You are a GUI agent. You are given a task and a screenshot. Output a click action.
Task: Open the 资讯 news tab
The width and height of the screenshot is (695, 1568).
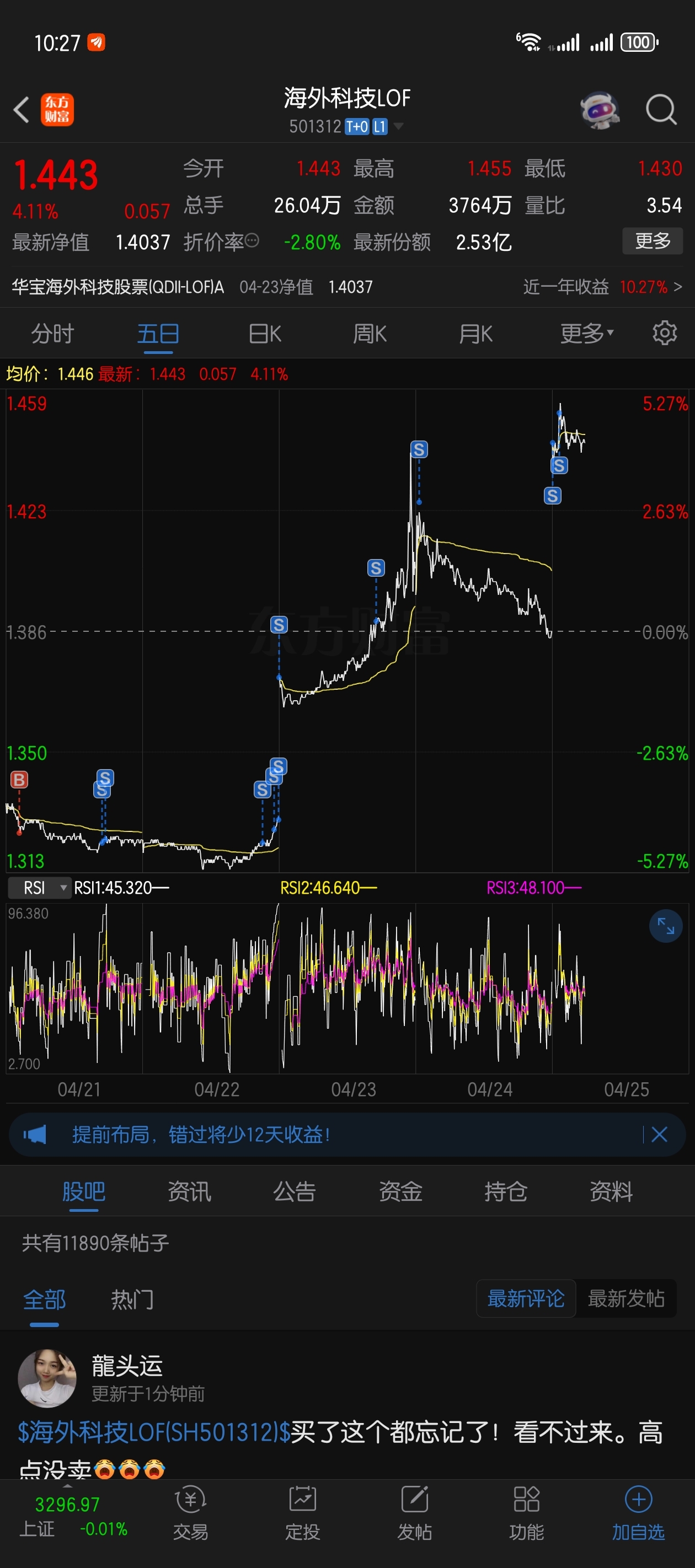pos(189,1191)
